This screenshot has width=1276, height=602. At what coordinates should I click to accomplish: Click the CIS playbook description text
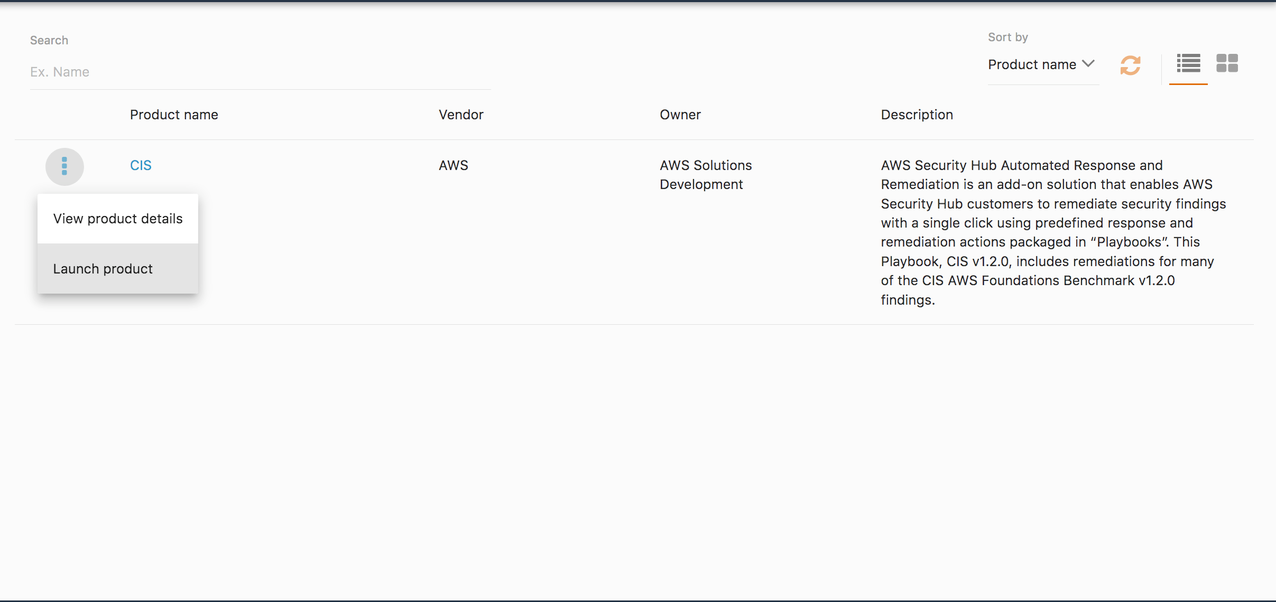pos(1053,233)
